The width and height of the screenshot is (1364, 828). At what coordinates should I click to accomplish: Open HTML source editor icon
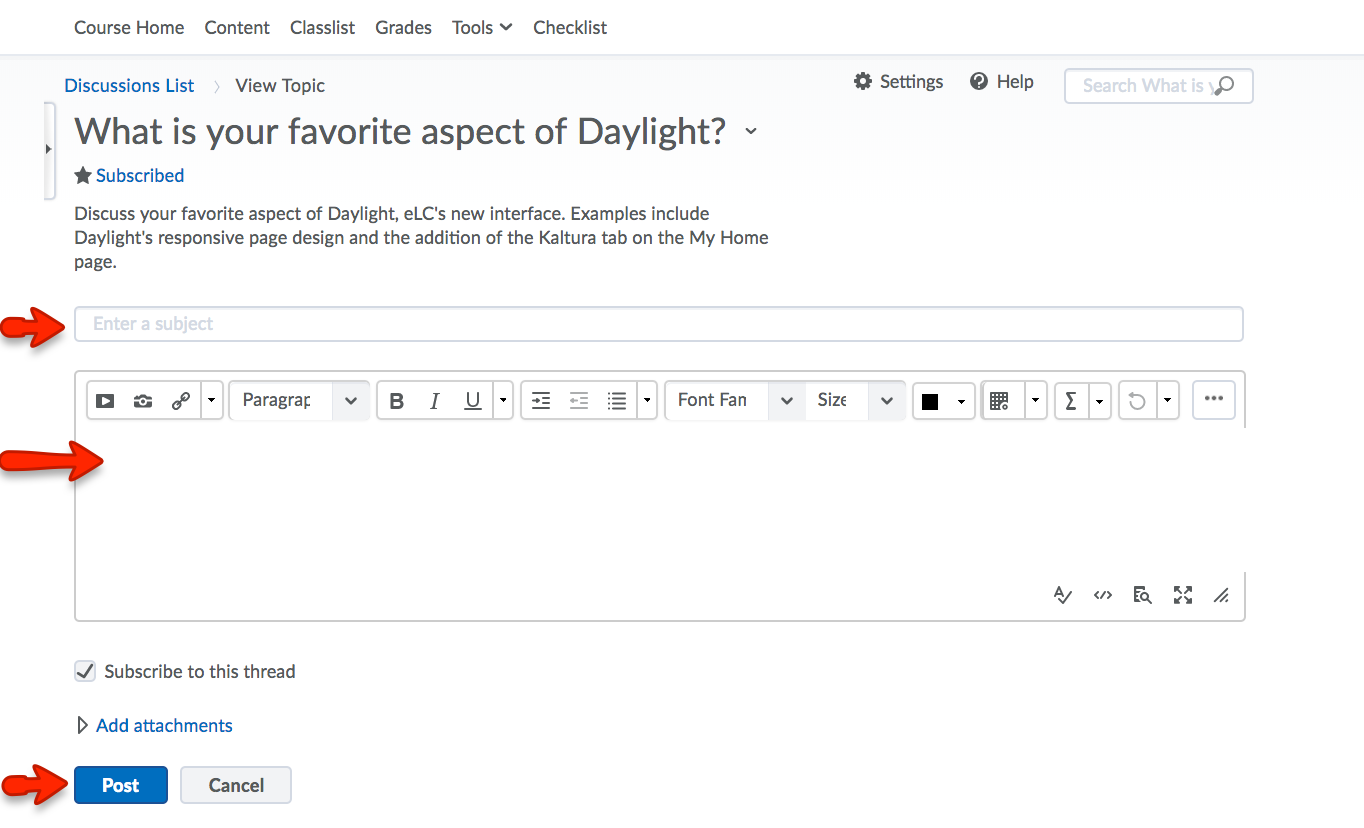point(1103,595)
